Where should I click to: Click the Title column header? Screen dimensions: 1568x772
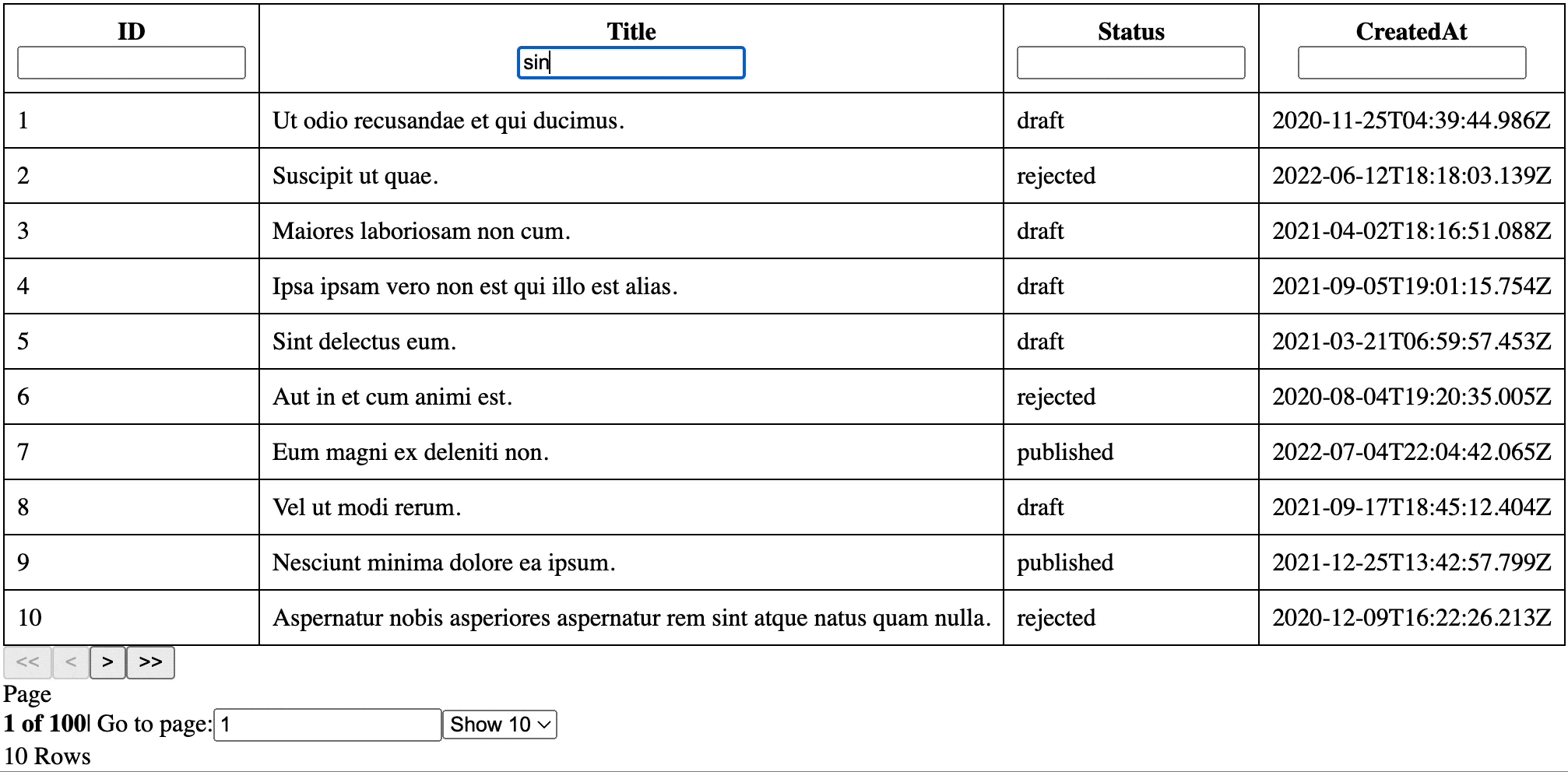click(x=631, y=31)
